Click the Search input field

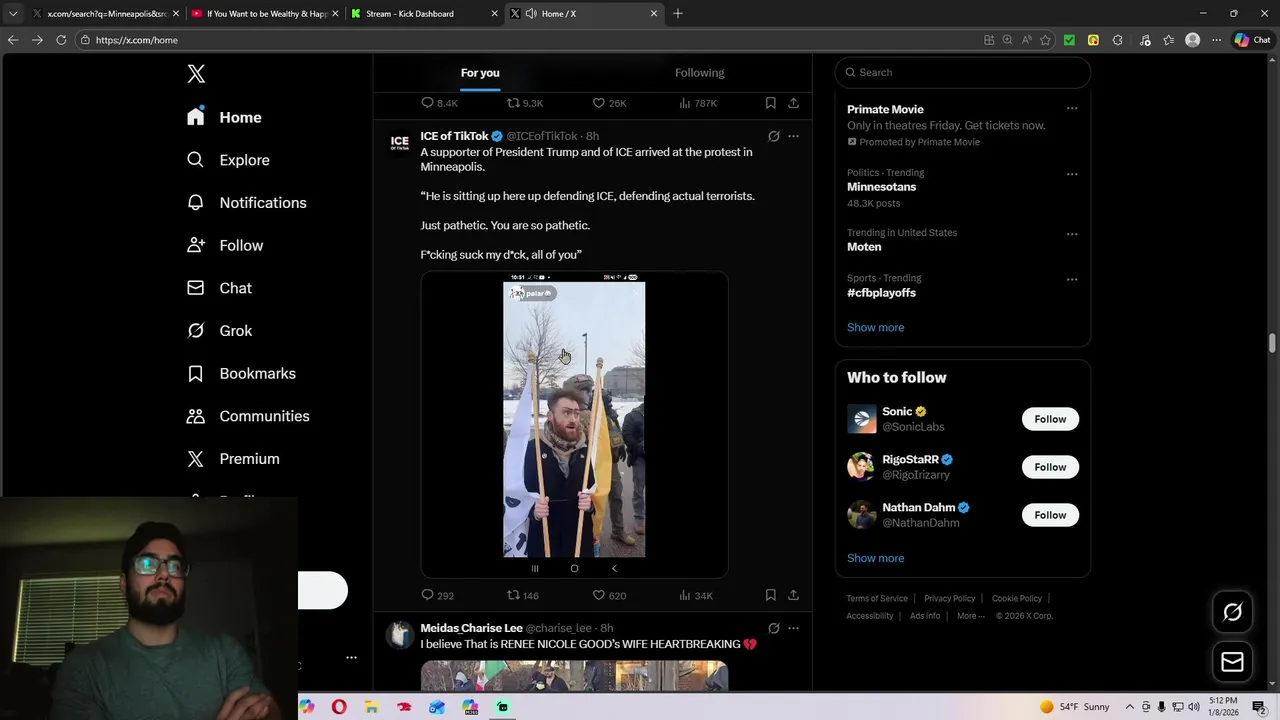(962, 72)
